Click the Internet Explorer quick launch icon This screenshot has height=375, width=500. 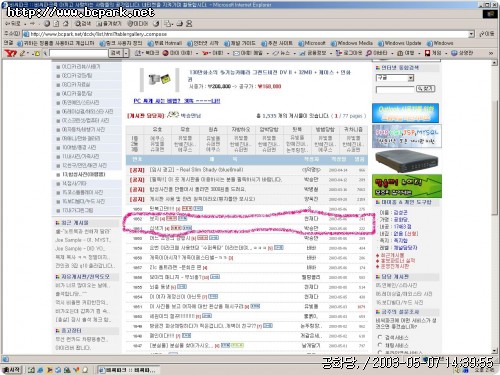40,370
